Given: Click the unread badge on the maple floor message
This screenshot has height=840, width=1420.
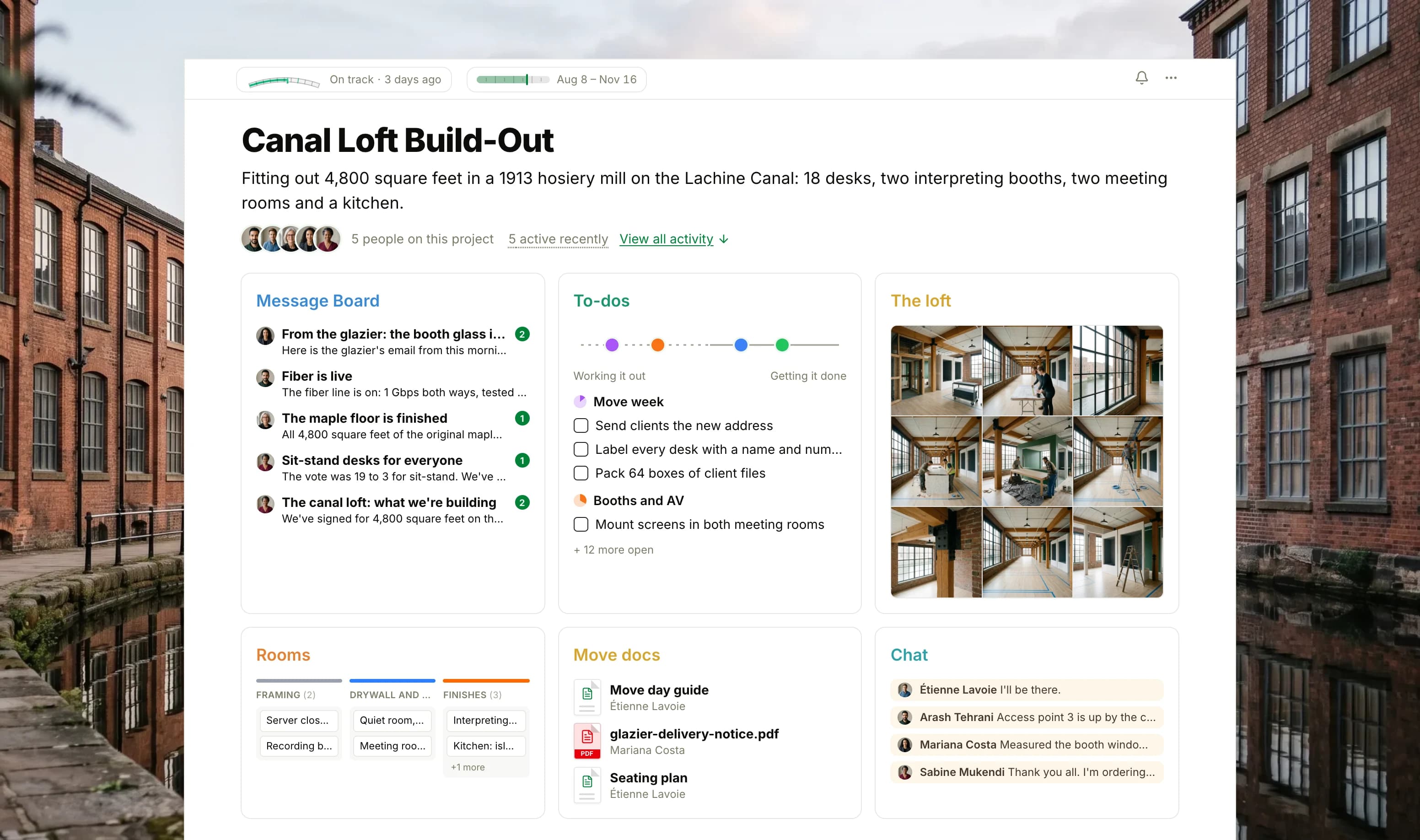Looking at the screenshot, I should [x=522, y=418].
